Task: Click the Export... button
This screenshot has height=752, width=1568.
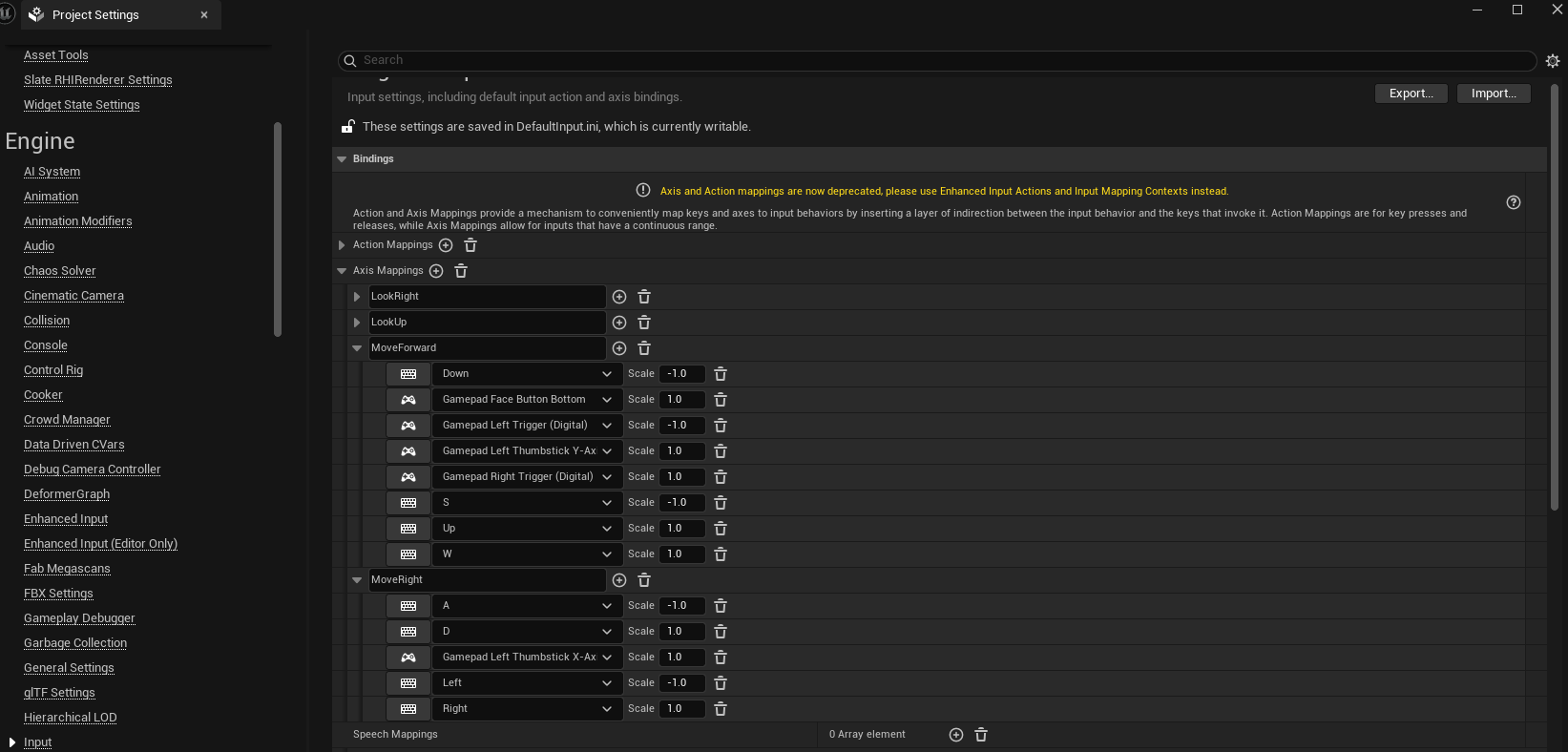Action: point(1411,94)
